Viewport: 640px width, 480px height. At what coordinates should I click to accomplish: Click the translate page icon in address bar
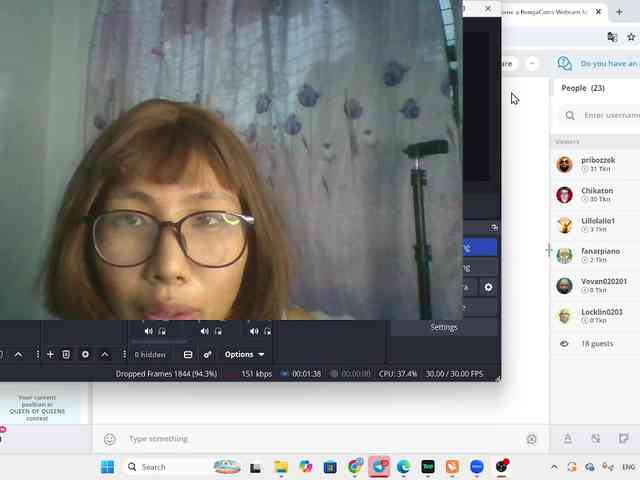click(x=612, y=37)
